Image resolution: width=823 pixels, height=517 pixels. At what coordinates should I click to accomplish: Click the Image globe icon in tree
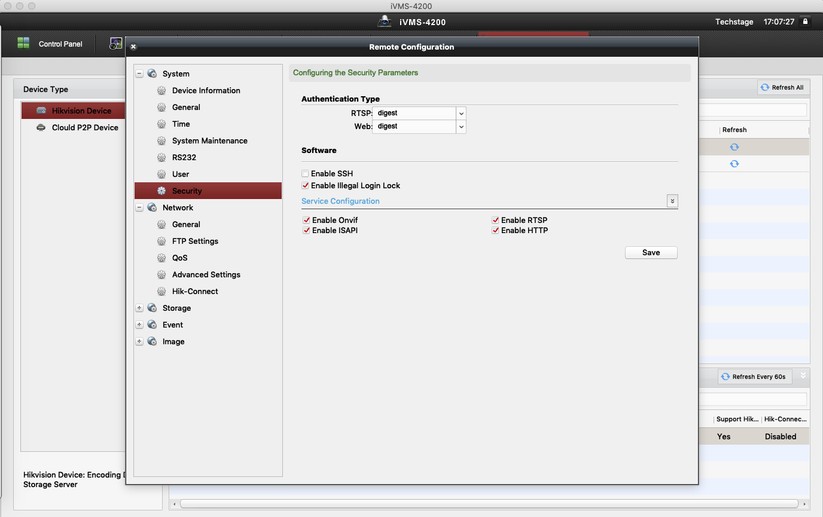[x=152, y=341]
